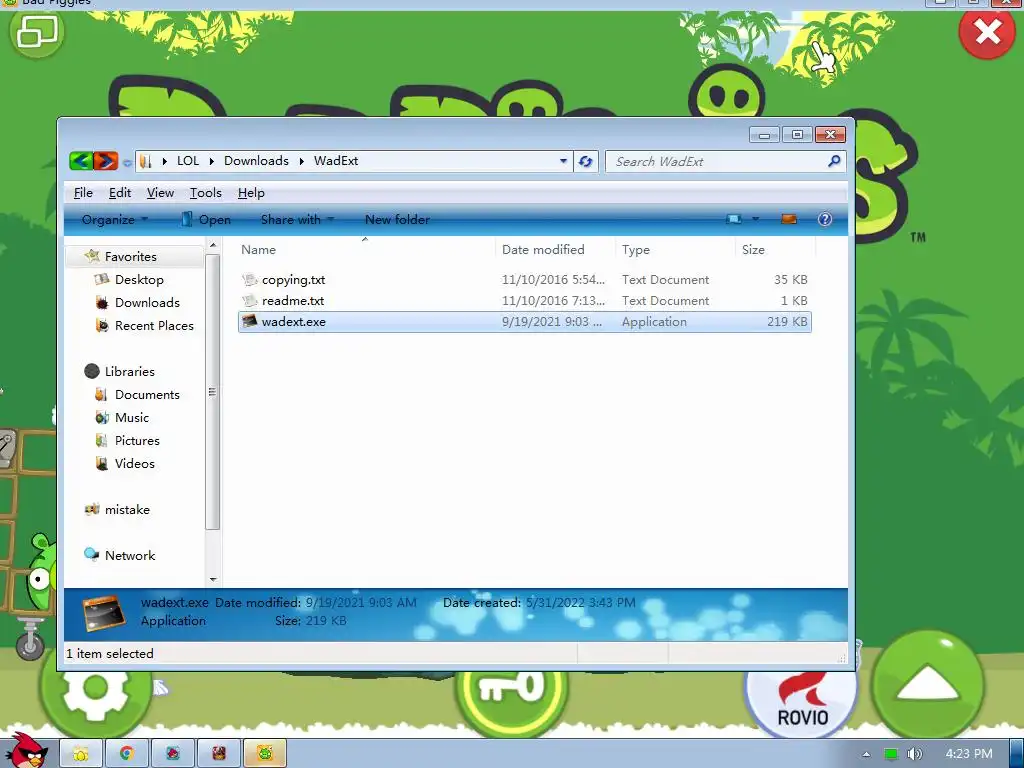Click the folder icon in the address bar
This screenshot has width=1024, height=768.
coord(146,161)
